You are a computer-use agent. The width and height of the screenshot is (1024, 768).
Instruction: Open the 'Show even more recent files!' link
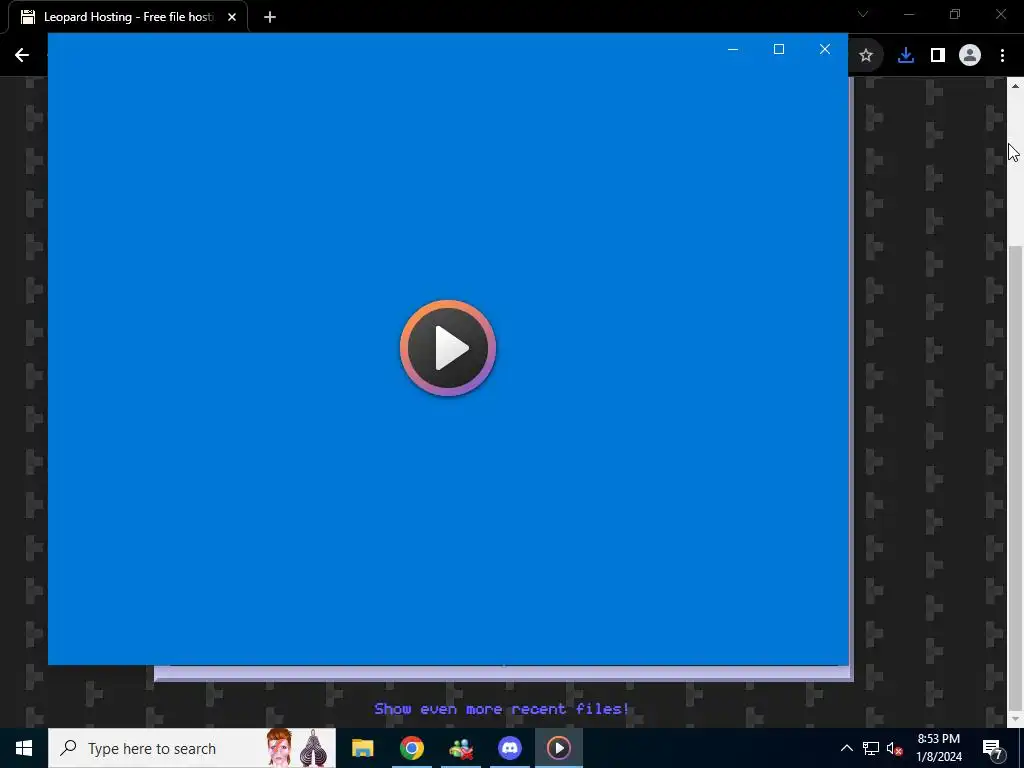tap(502, 709)
